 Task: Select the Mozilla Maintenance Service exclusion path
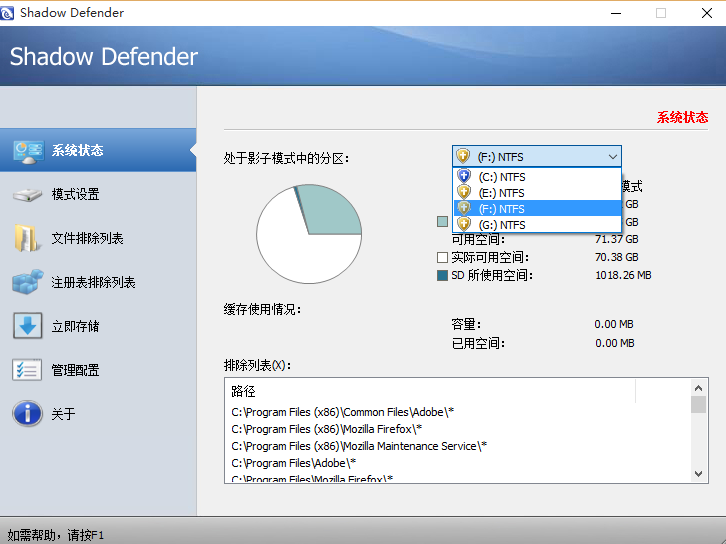(x=359, y=446)
